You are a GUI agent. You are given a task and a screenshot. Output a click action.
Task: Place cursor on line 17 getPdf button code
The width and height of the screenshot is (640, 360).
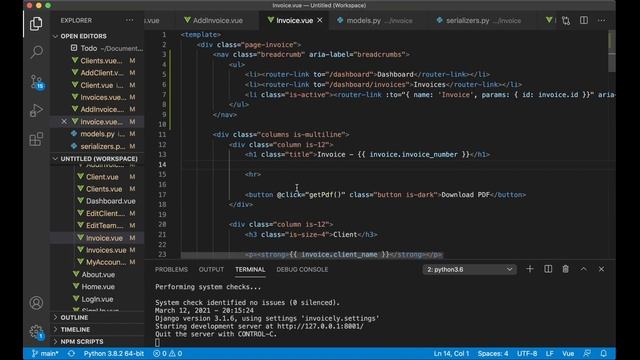click(385, 195)
